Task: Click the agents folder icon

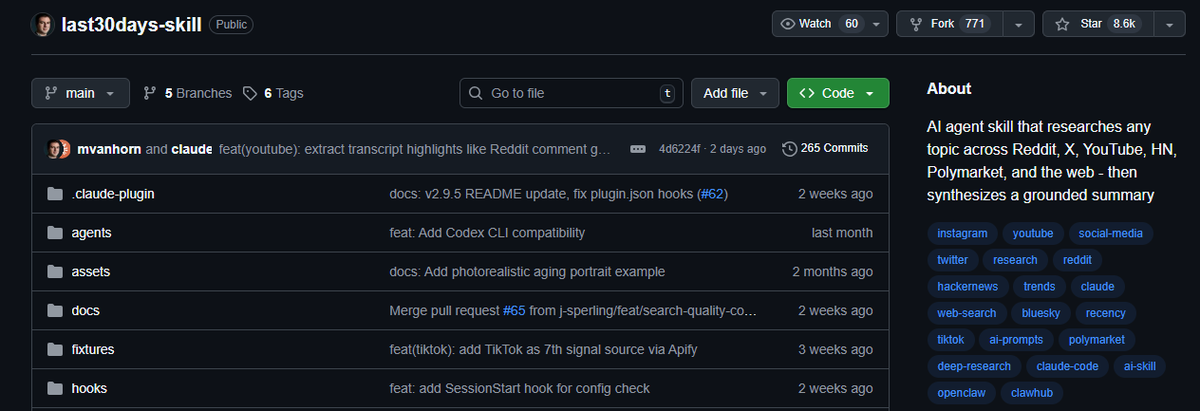Action: 55,233
